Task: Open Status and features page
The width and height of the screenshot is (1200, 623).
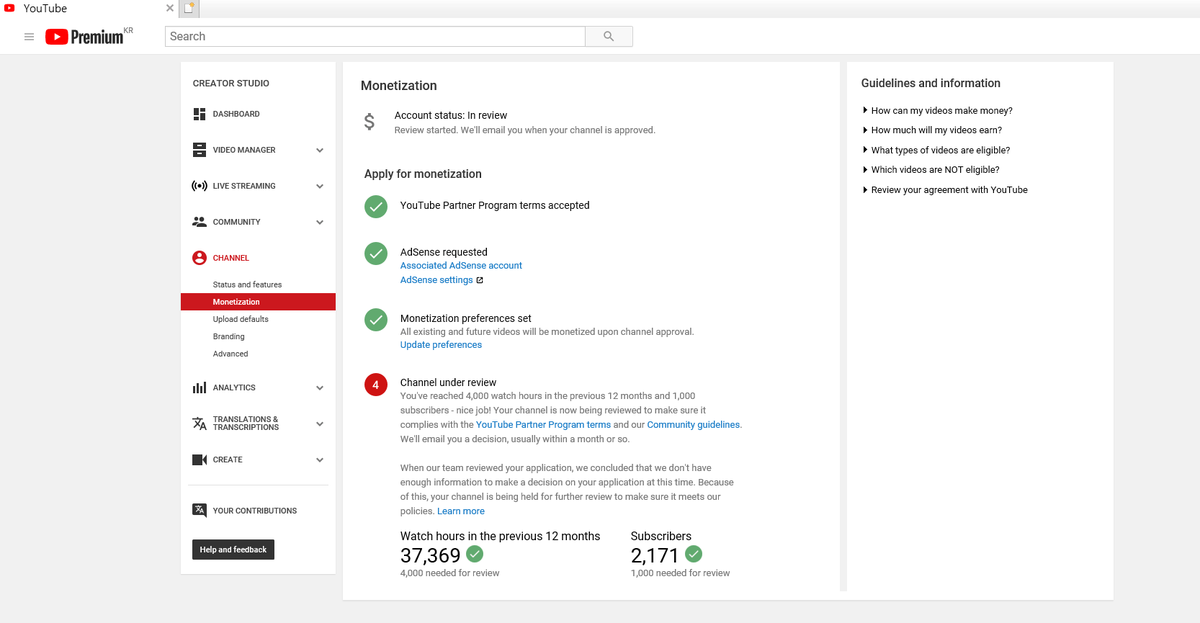Action: [x=247, y=285]
